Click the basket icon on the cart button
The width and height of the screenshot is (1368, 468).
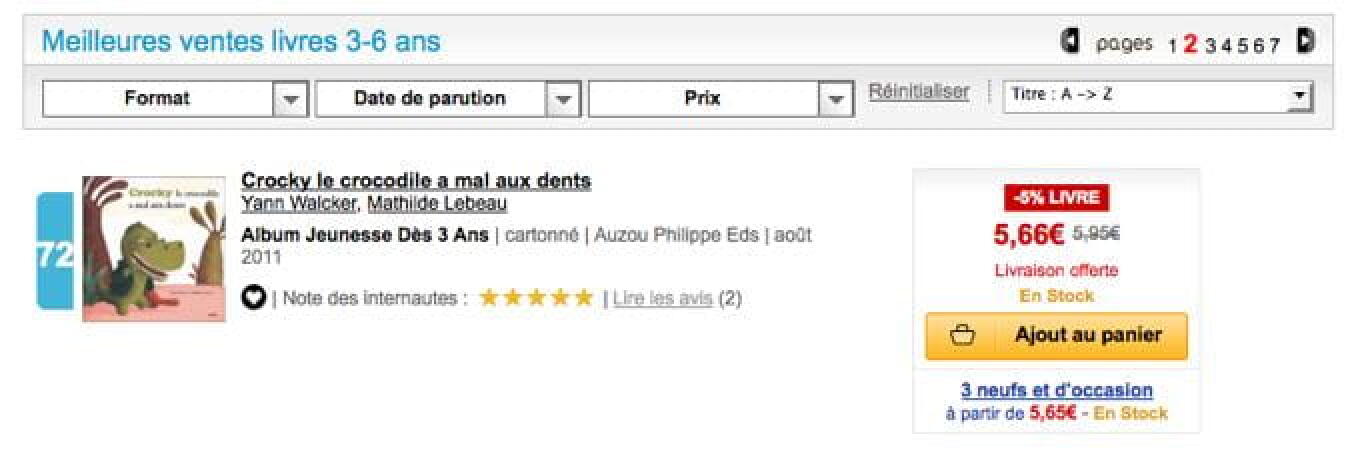pyautogui.click(x=962, y=336)
